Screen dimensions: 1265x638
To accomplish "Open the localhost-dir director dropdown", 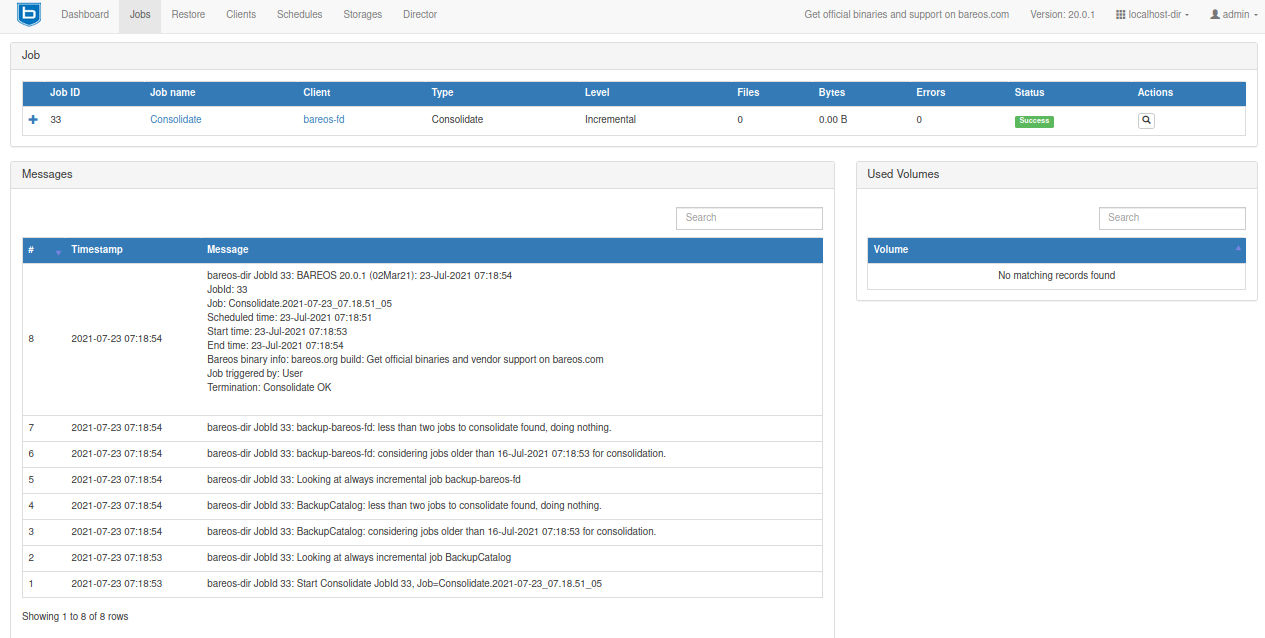I will 1152,15.
